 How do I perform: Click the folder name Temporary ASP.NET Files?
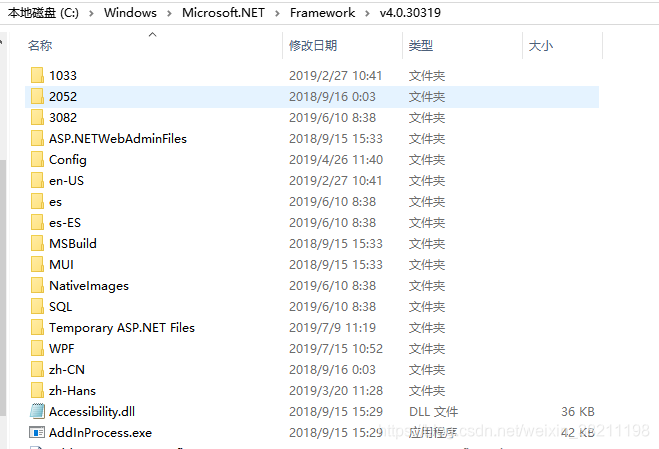coord(122,328)
